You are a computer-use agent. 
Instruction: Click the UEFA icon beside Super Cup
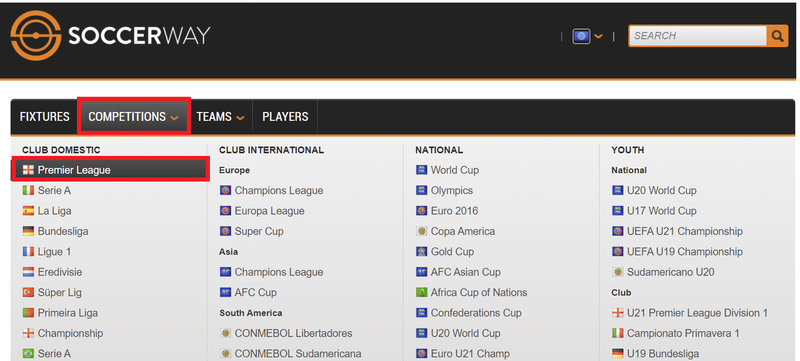[x=225, y=231]
